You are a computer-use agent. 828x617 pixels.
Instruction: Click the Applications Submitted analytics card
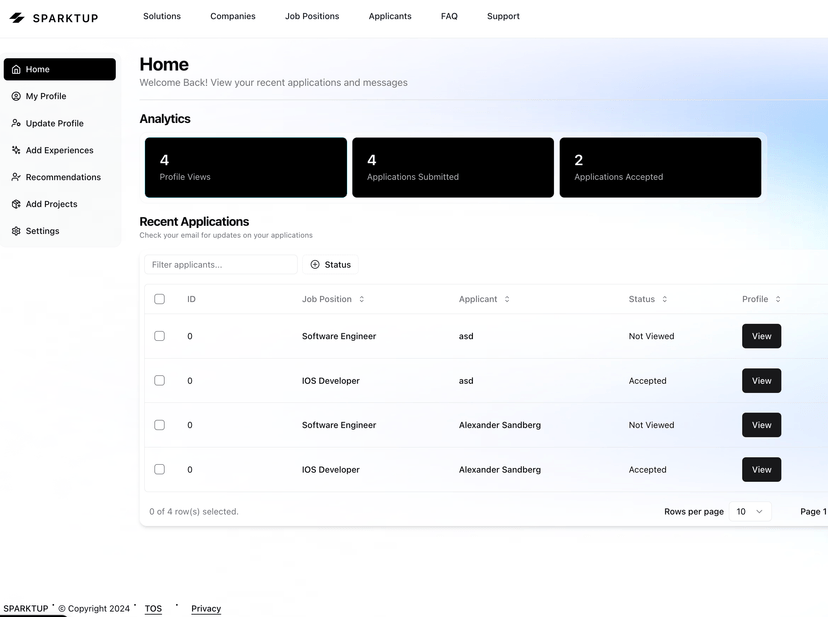point(453,167)
